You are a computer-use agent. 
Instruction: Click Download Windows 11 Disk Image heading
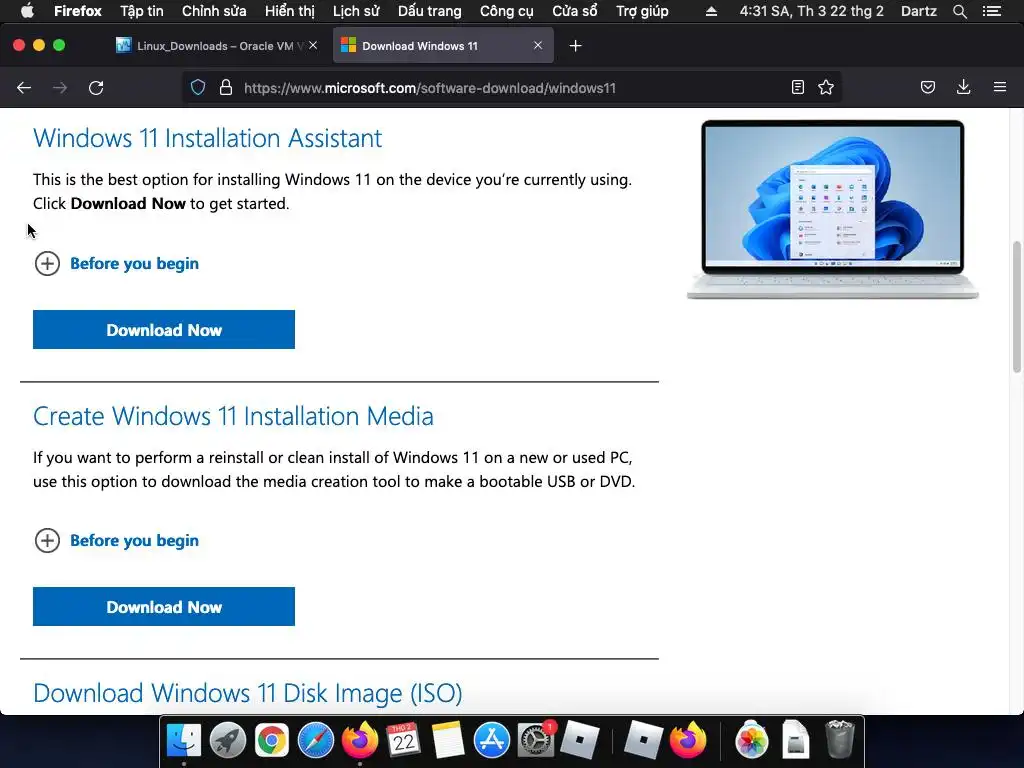(248, 693)
